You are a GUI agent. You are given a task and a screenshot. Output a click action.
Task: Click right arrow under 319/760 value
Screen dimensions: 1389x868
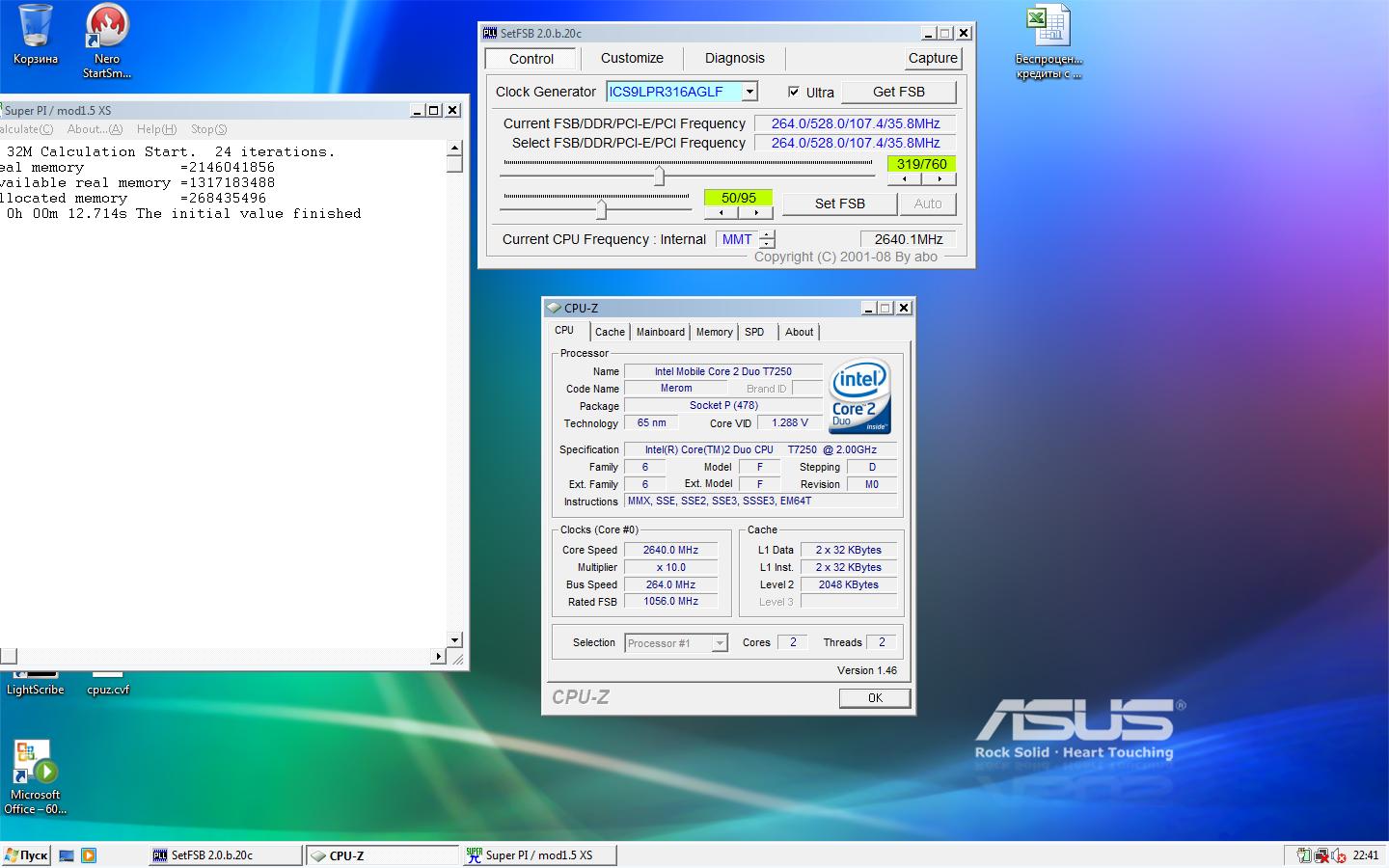(x=940, y=178)
